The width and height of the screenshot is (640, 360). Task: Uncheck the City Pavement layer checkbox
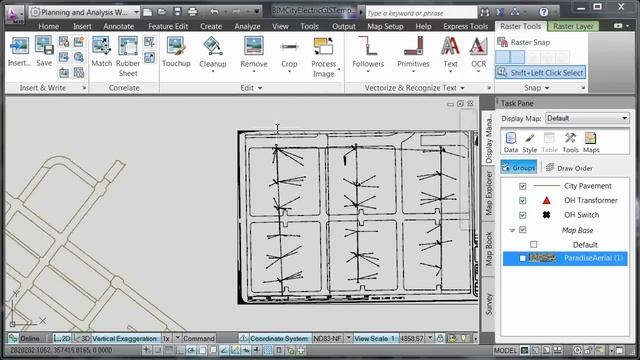(522, 186)
